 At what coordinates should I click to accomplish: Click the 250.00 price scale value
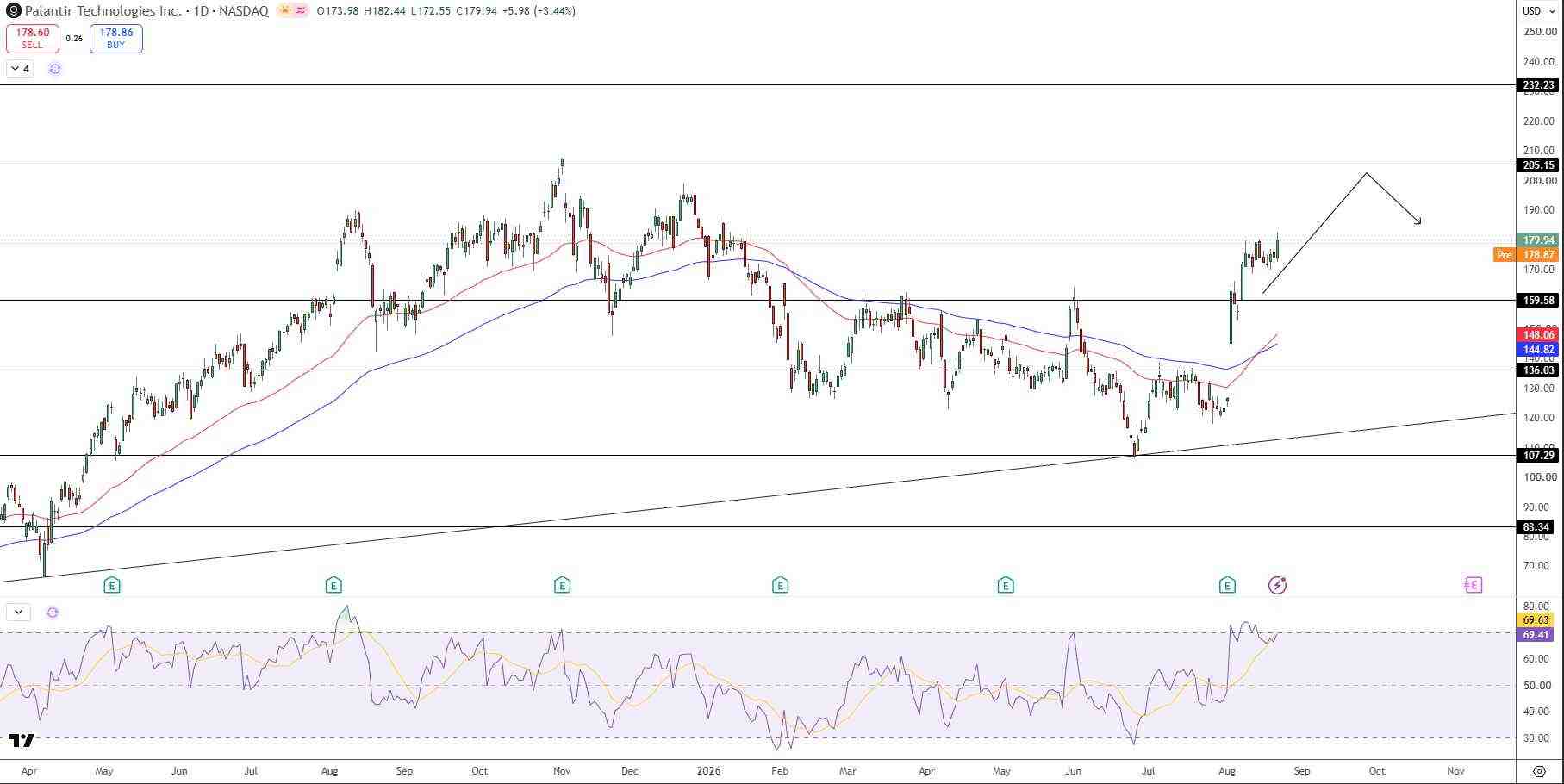(1540, 32)
